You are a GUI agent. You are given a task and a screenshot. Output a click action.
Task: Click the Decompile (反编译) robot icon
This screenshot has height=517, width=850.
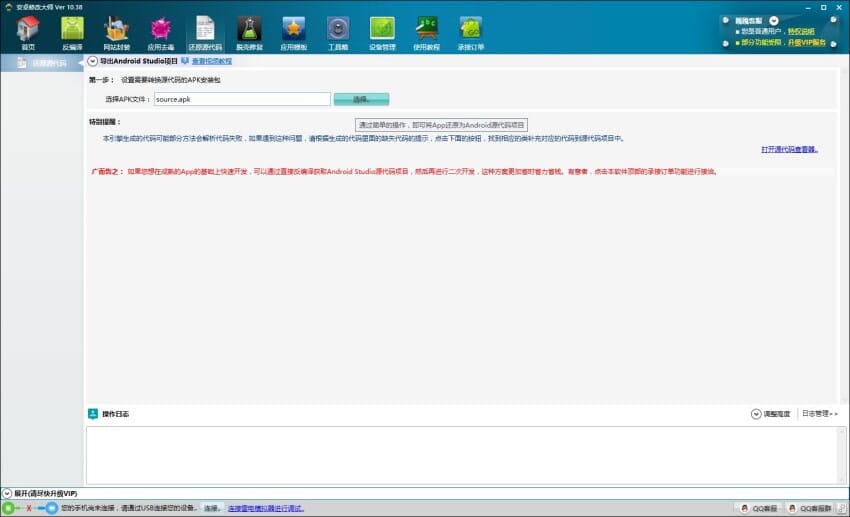pyautogui.click(x=72, y=31)
